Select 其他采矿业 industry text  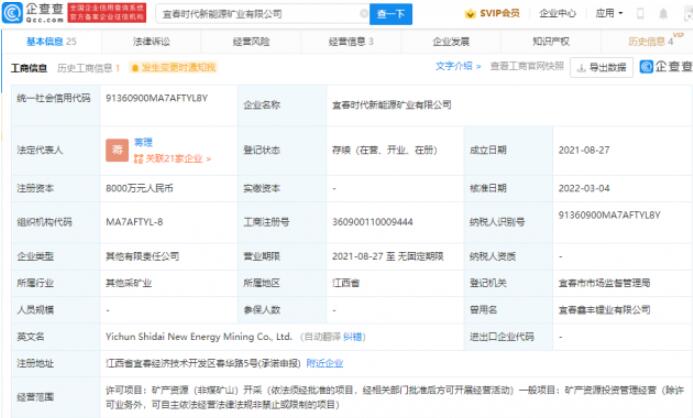(129, 283)
